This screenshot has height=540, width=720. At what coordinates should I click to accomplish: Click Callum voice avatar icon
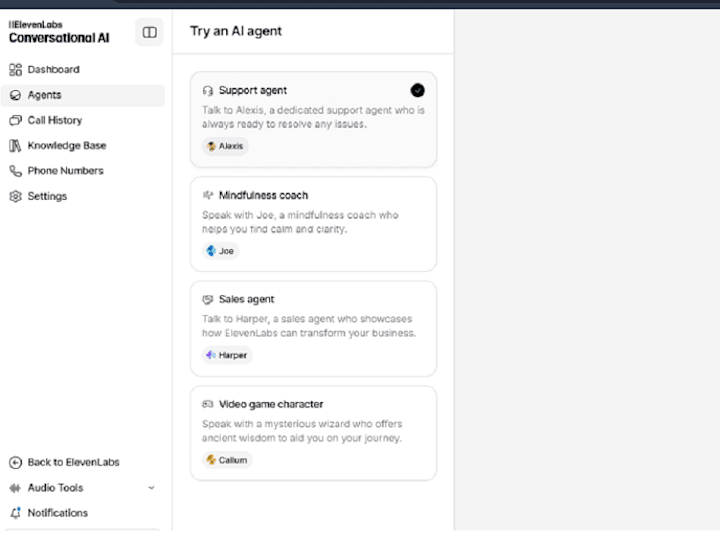point(211,460)
